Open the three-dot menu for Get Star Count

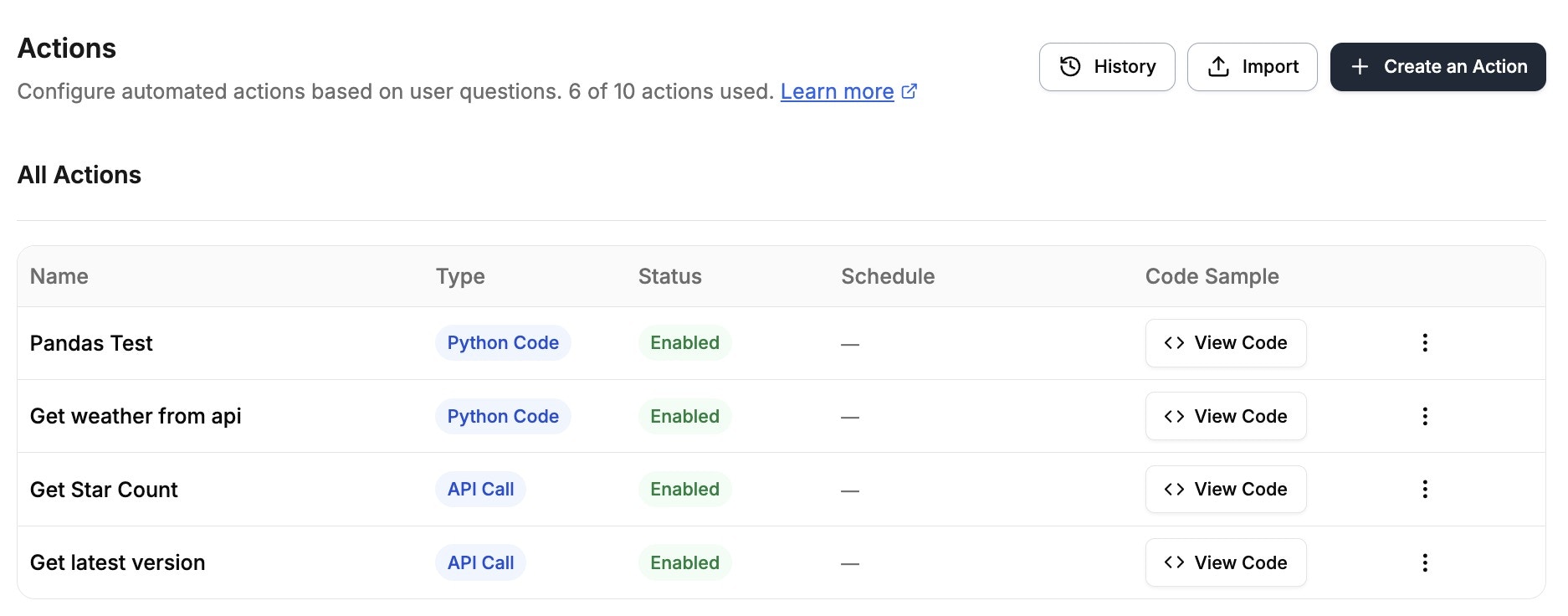pyautogui.click(x=1425, y=489)
